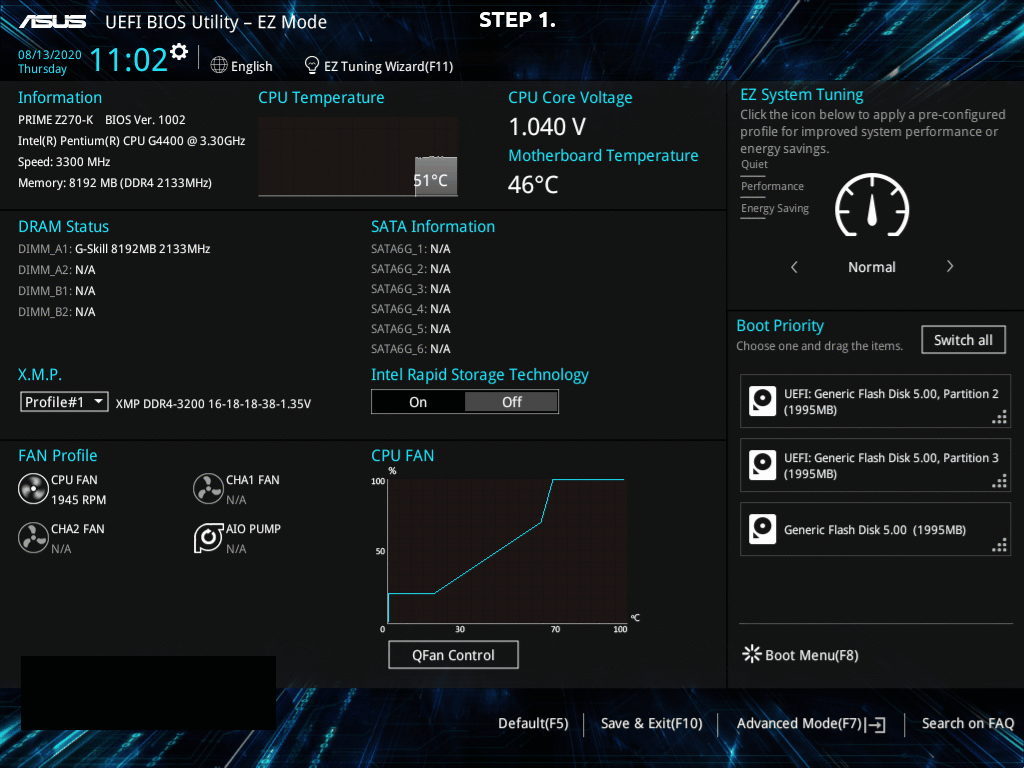Click the AIO PUMP icon
This screenshot has width=1024, height=768.
[208, 537]
